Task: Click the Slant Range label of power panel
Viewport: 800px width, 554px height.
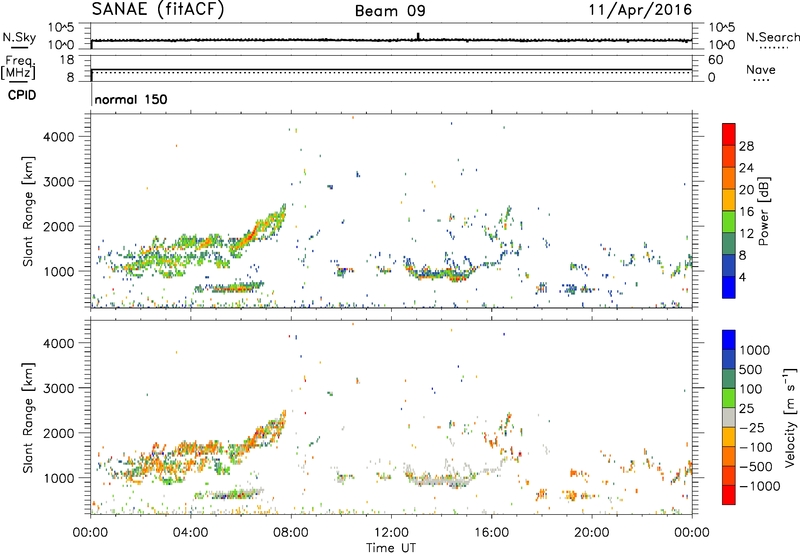Action: pyautogui.click(x=28, y=211)
